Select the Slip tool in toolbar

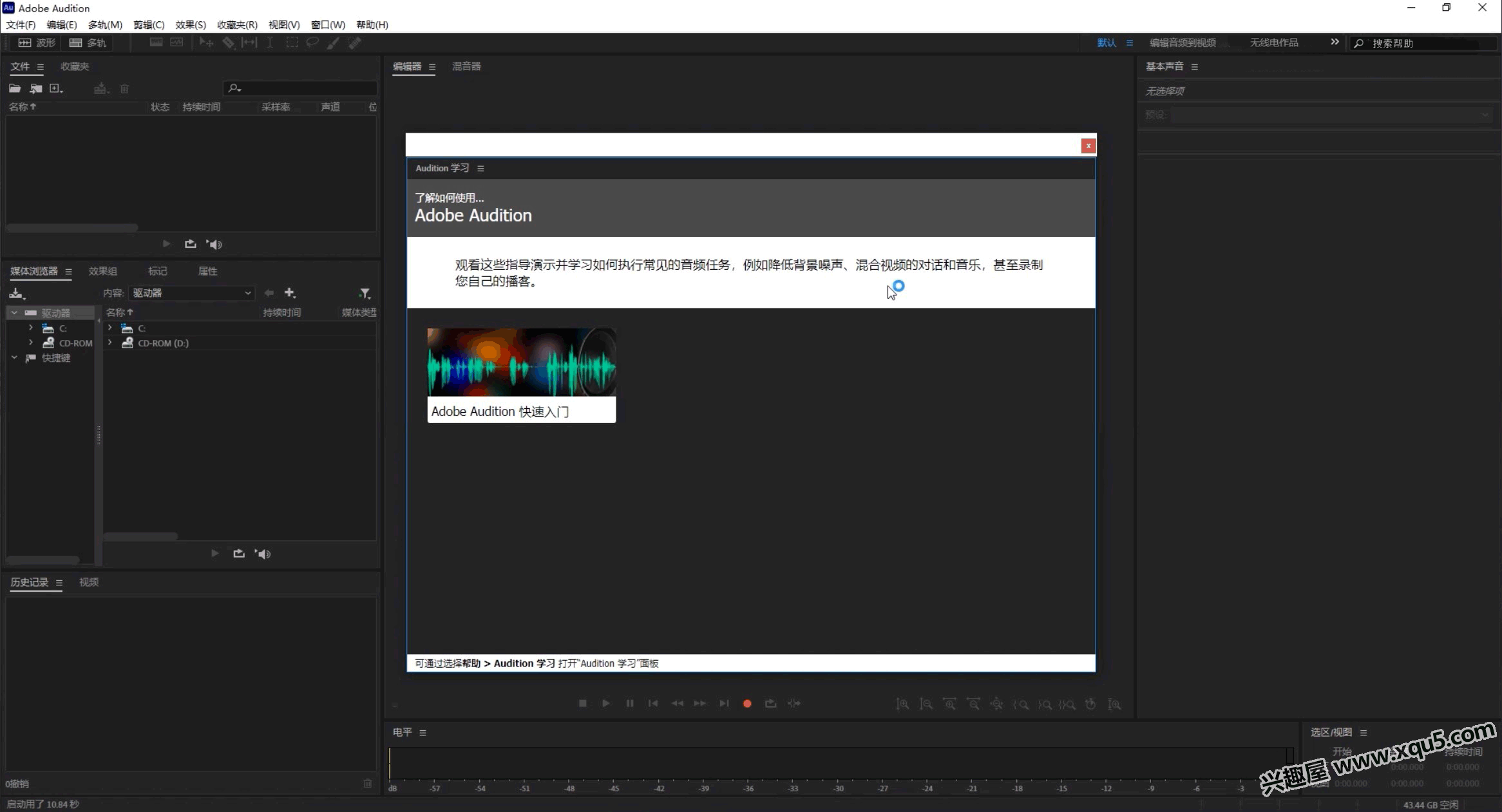point(249,42)
